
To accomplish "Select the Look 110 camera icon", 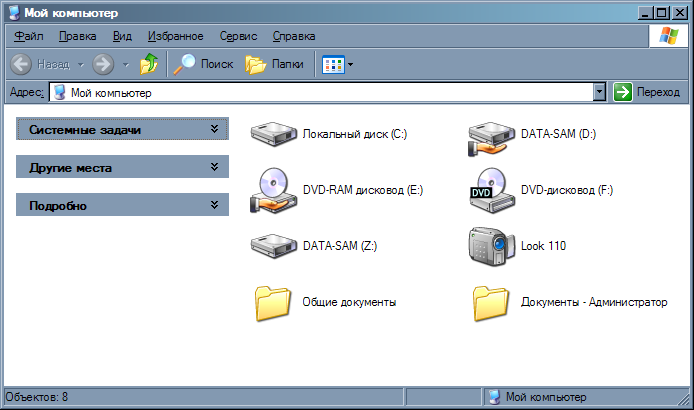I will click(x=491, y=246).
